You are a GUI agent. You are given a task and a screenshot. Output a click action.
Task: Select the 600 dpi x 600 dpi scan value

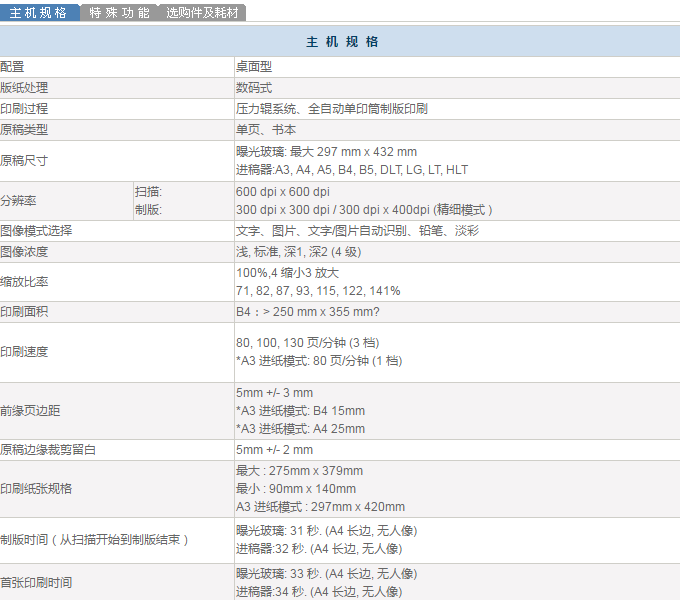click(283, 191)
